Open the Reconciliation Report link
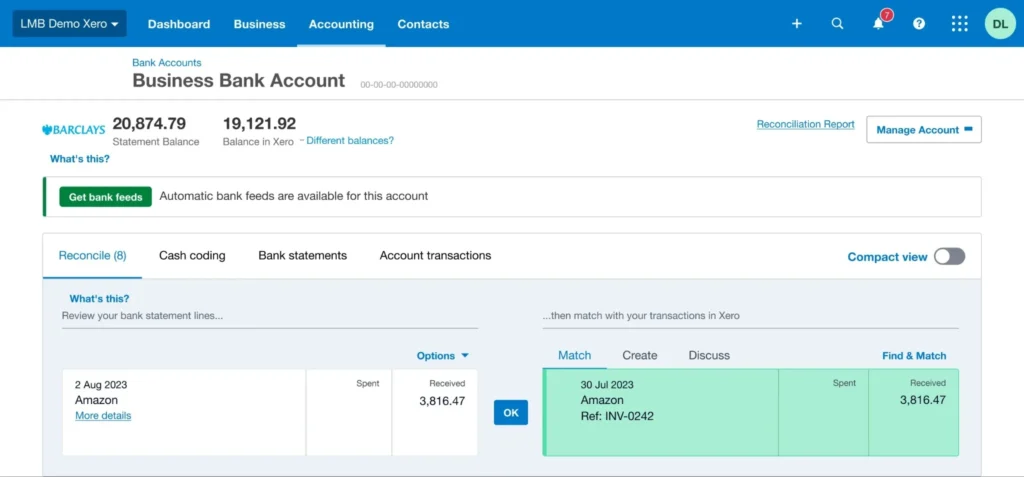This screenshot has height=477, width=1024. tap(805, 125)
